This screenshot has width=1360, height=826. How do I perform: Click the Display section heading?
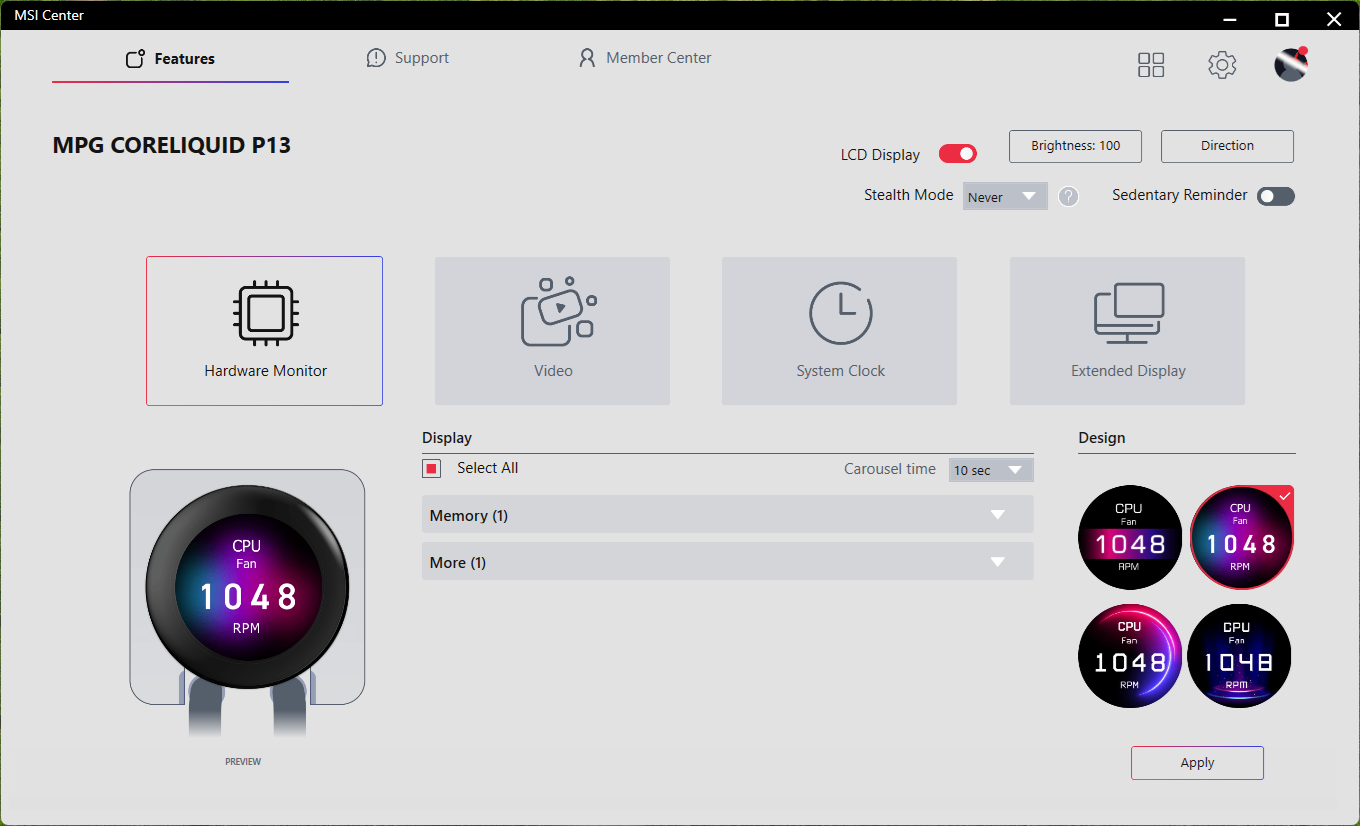point(447,438)
